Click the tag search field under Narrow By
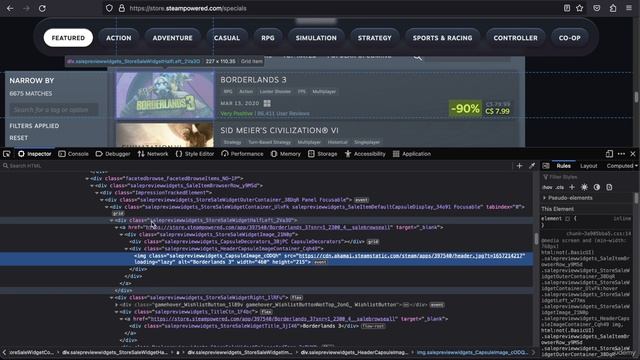Viewport: 640px width, 360px height. tap(53, 110)
